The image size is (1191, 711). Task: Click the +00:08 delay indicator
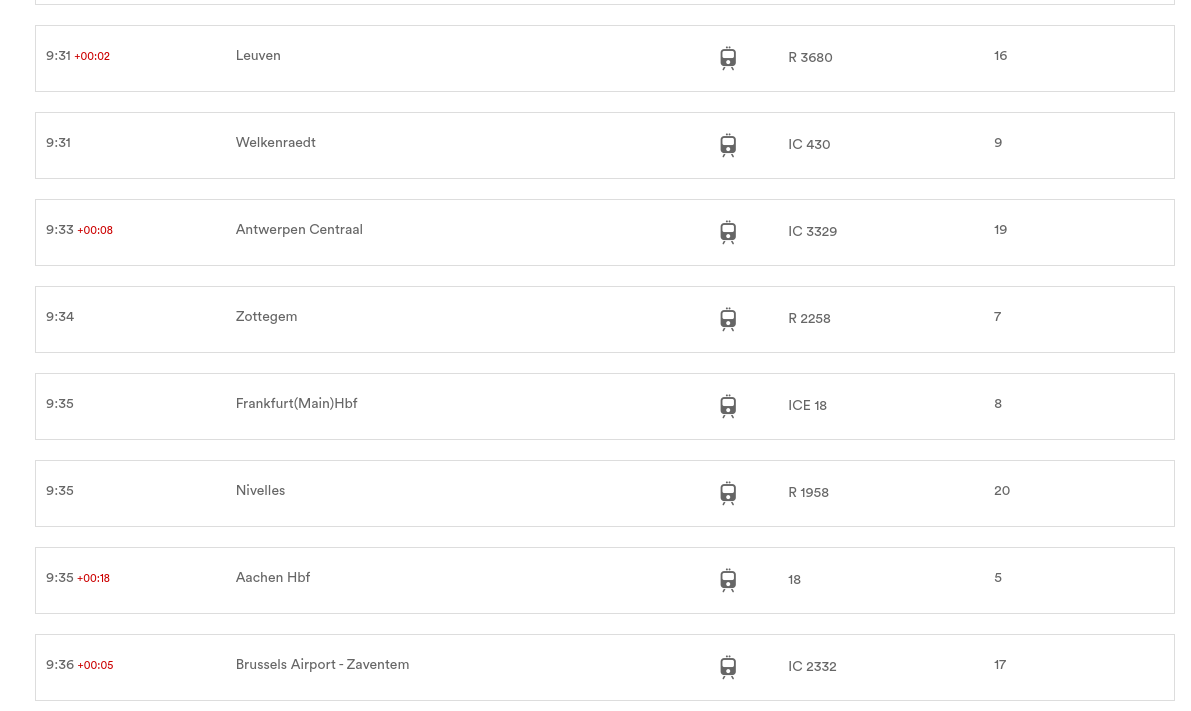[x=95, y=231]
